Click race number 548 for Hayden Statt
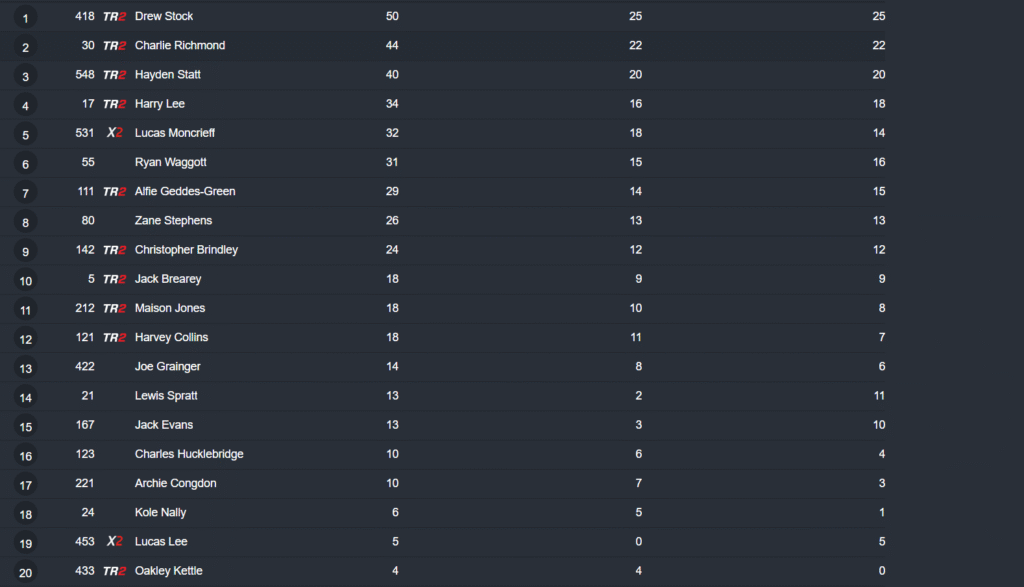This screenshot has width=1024, height=587. 84,75
